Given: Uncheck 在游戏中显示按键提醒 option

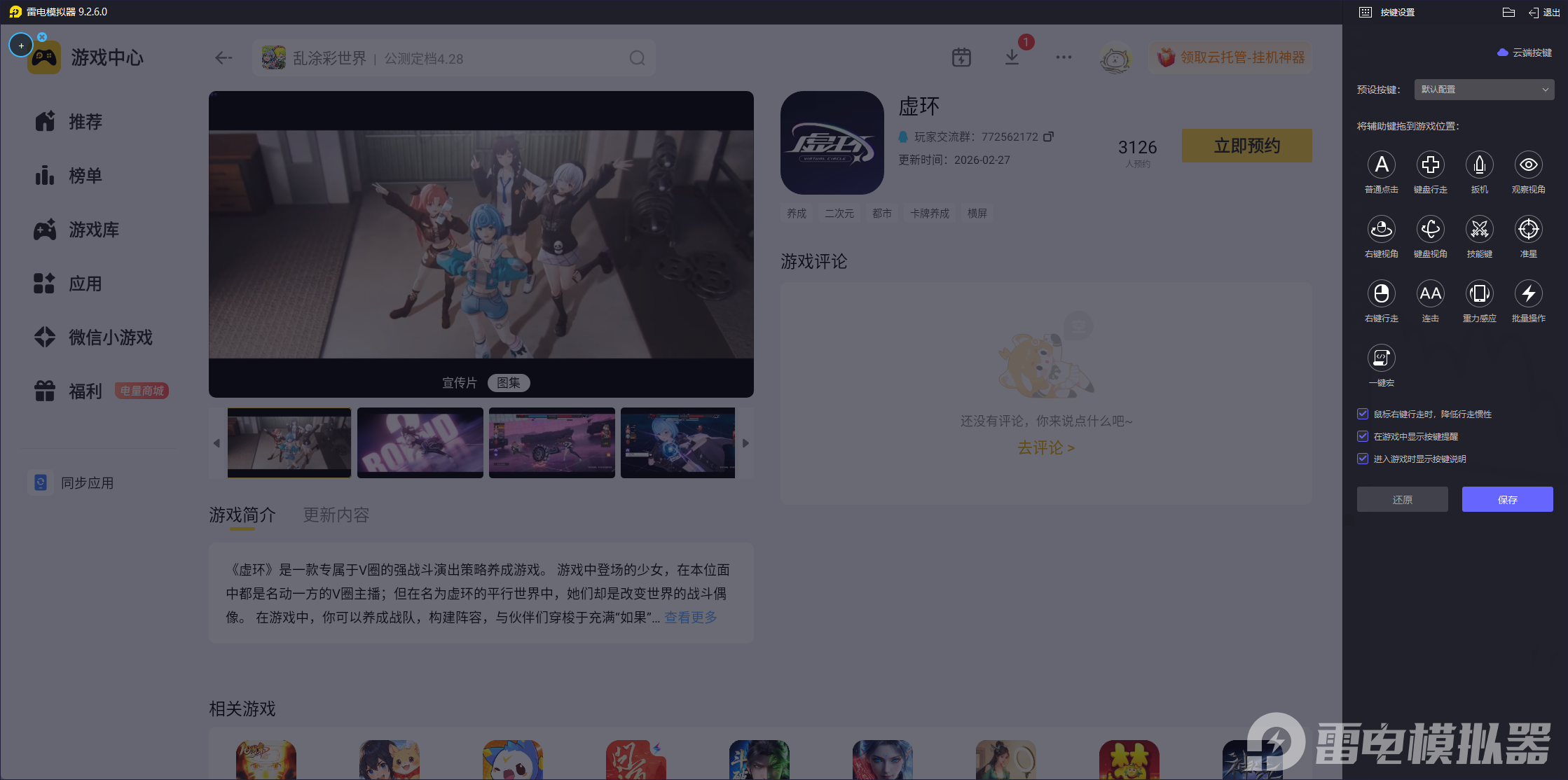Looking at the screenshot, I should (1363, 436).
